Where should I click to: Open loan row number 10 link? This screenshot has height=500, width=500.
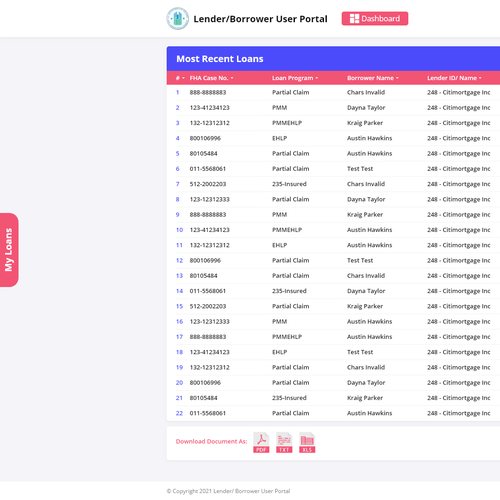[179, 230]
